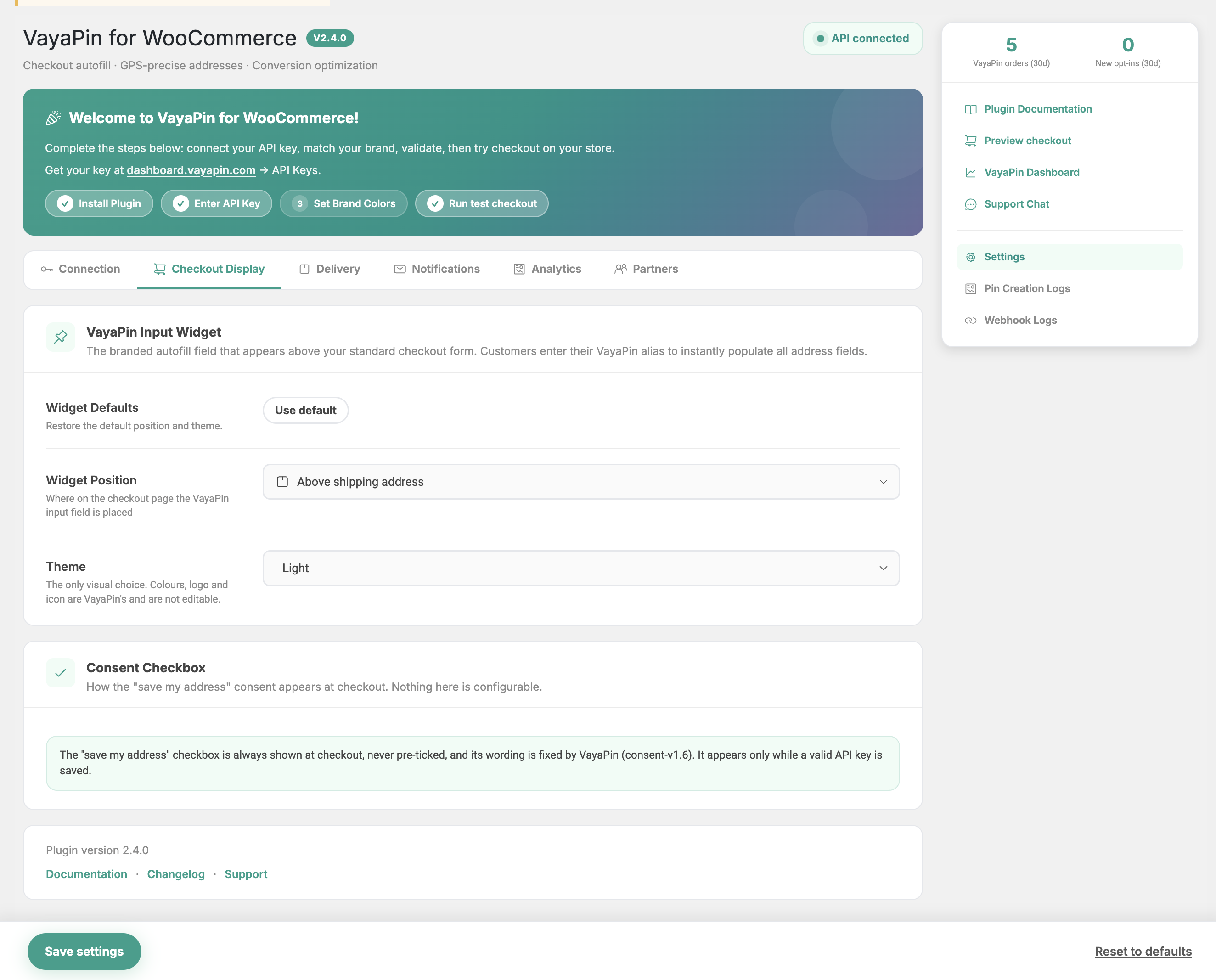
Task: Click the Support Chat bubble icon
Action: (970, 204)
